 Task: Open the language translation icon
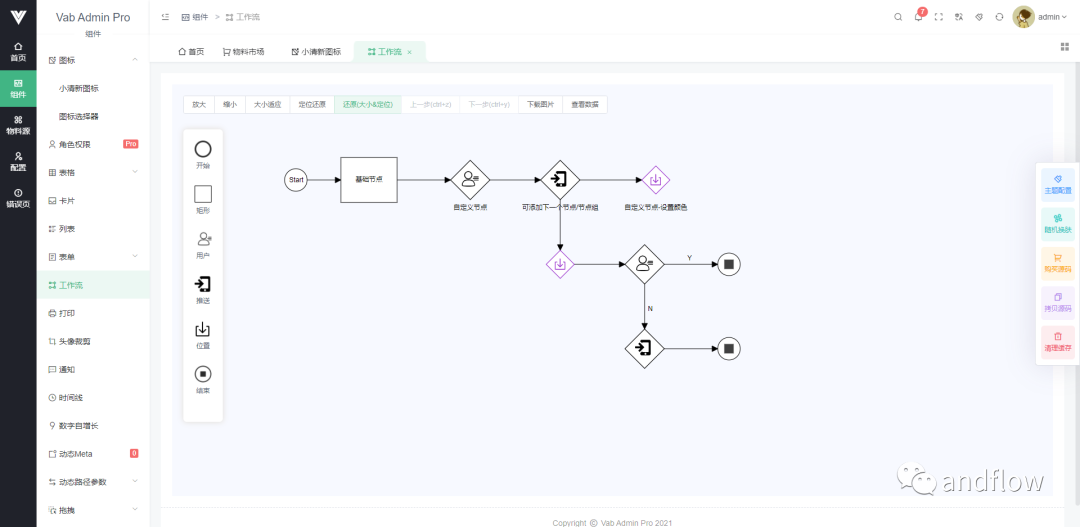(x=958, y=17)
